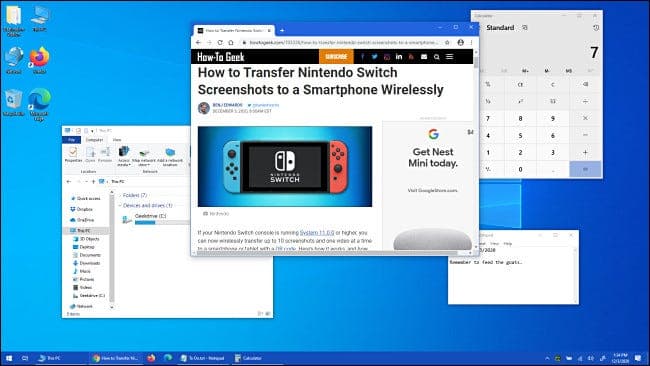Click the Twitter bird icon in site header
This screenshot has width=650, height=366.
pyautogui.click(x=374, y=56)
